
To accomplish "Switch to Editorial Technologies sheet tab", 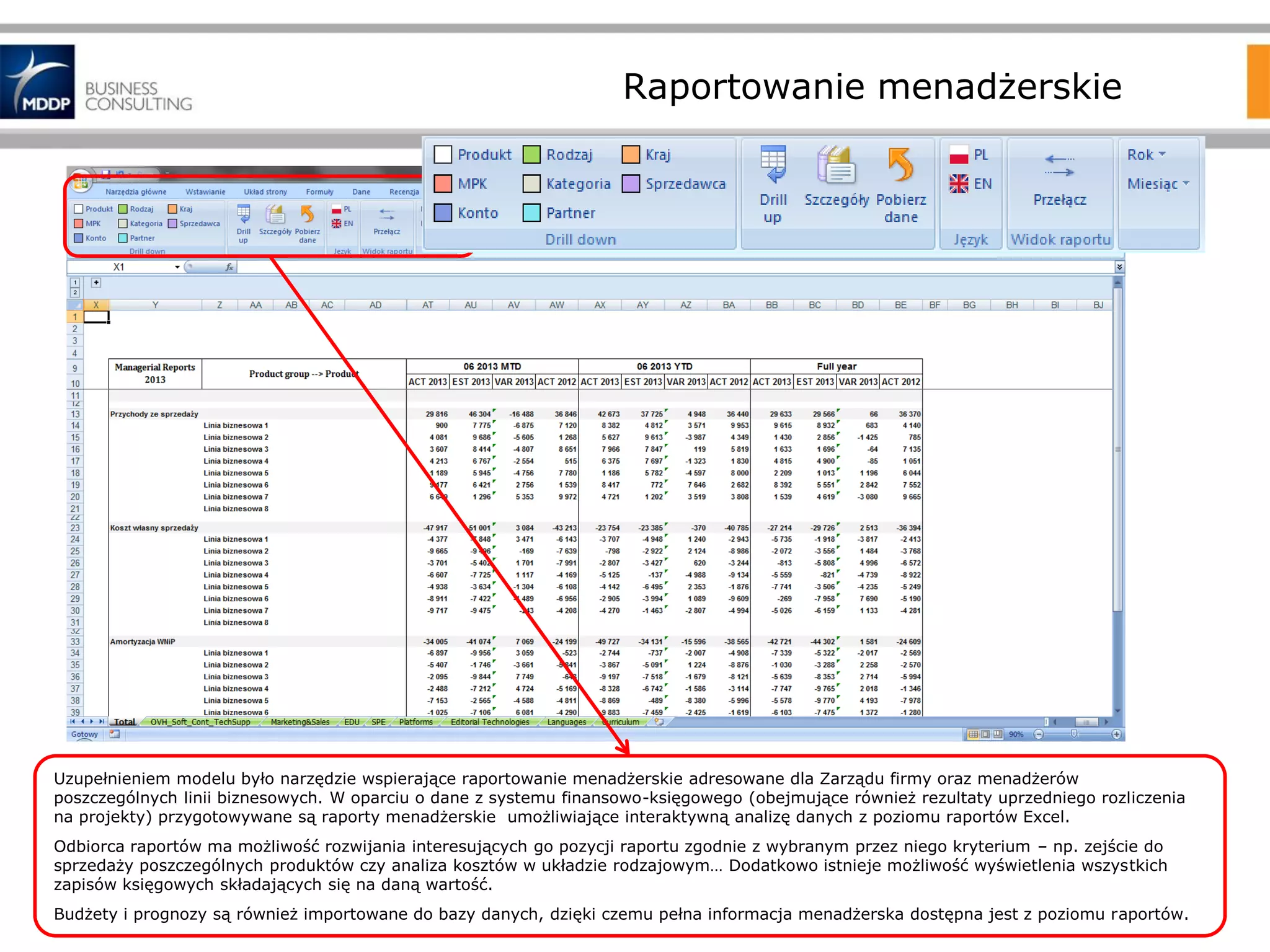I will tap(490, 721).
